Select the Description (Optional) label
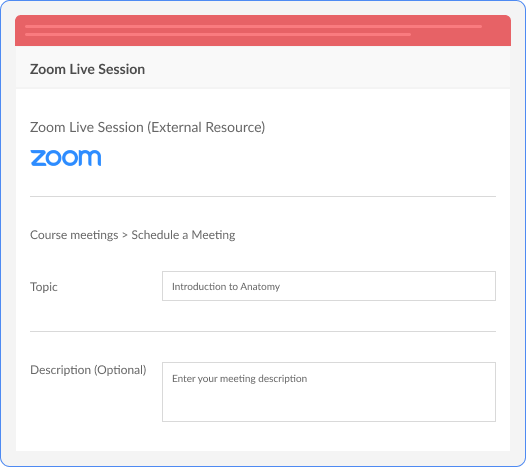 [x=88, y=370]
